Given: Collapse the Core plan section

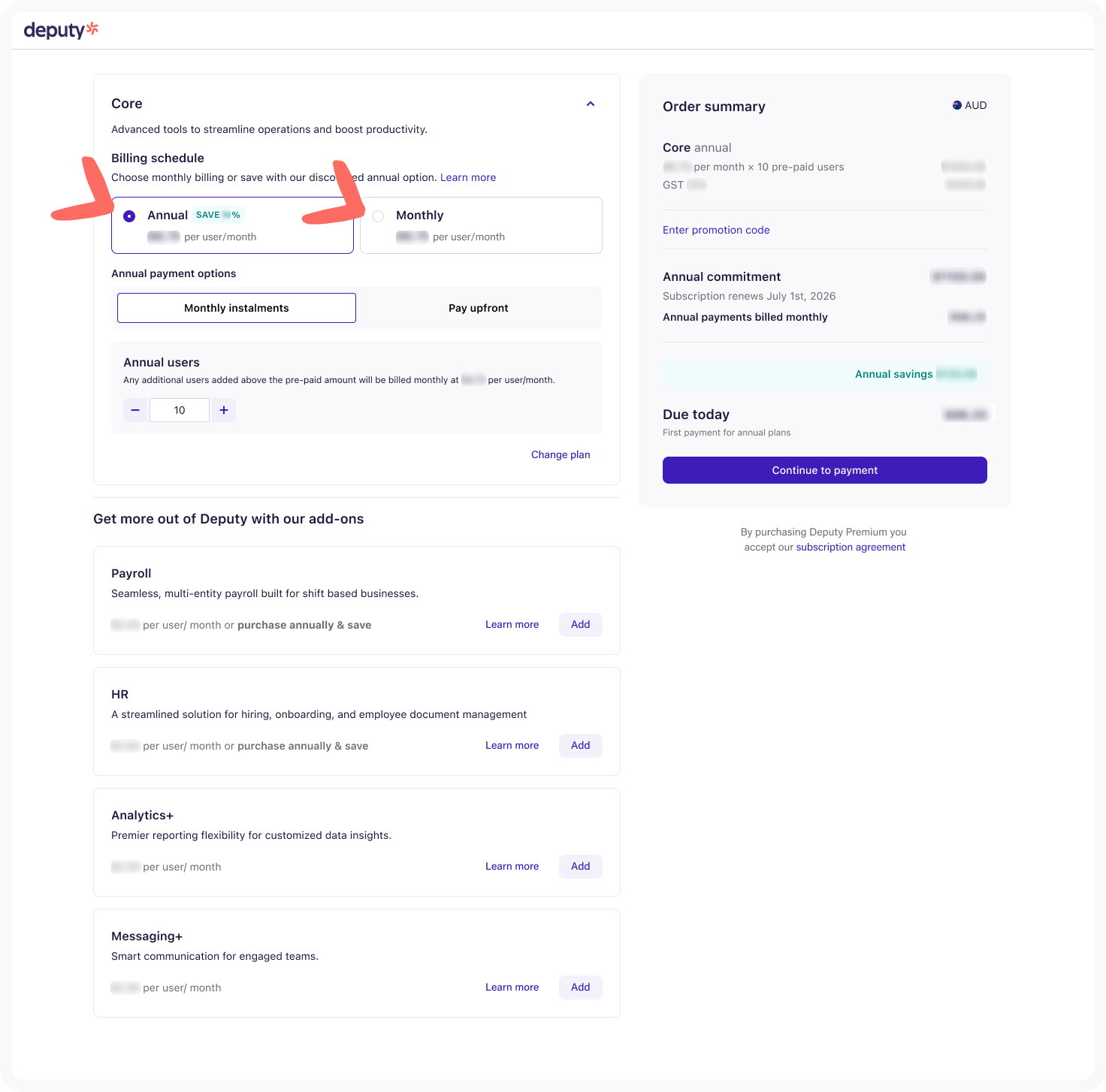Looking at the screenshot, I should coord(591,104).
